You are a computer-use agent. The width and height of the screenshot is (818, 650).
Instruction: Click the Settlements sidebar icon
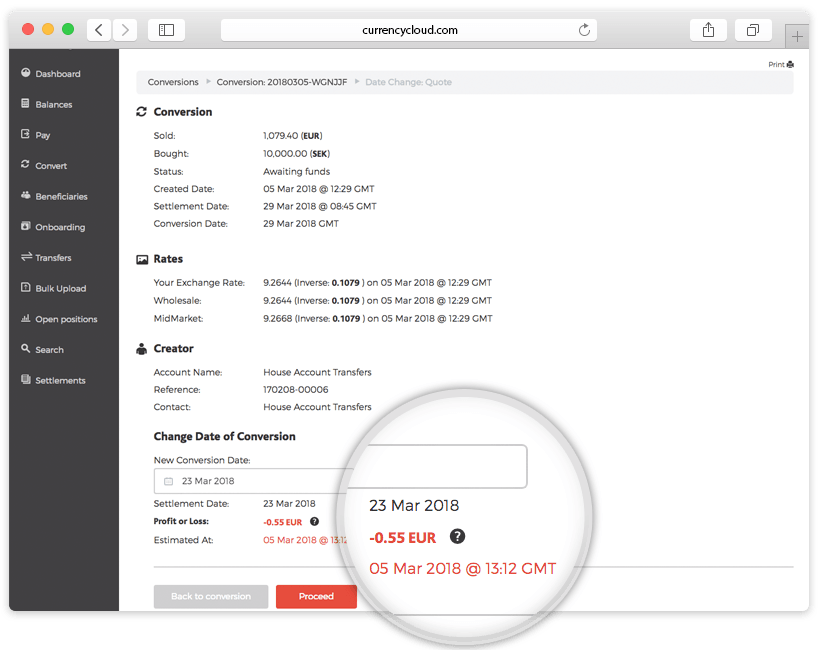(26, 379)
